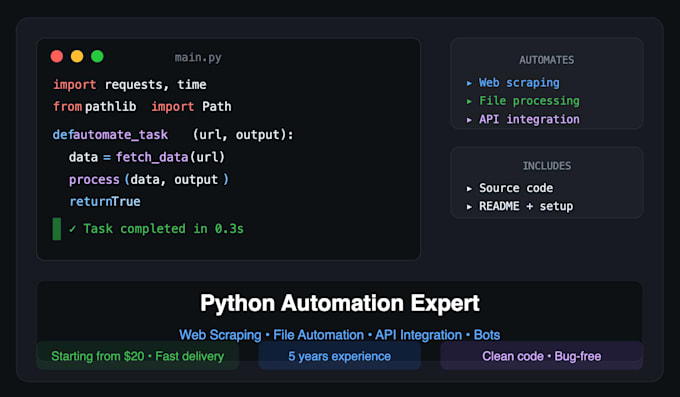Click the green terminal cursor block
The image size is (680, 397).
(x=57, y=229)
